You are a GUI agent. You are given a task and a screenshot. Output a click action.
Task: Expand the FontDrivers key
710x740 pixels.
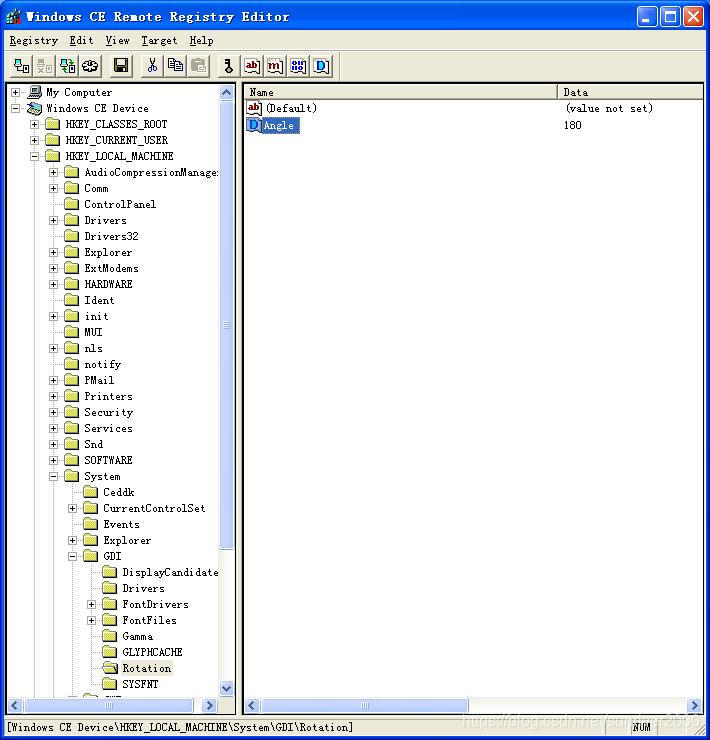[x=92, y=605]
